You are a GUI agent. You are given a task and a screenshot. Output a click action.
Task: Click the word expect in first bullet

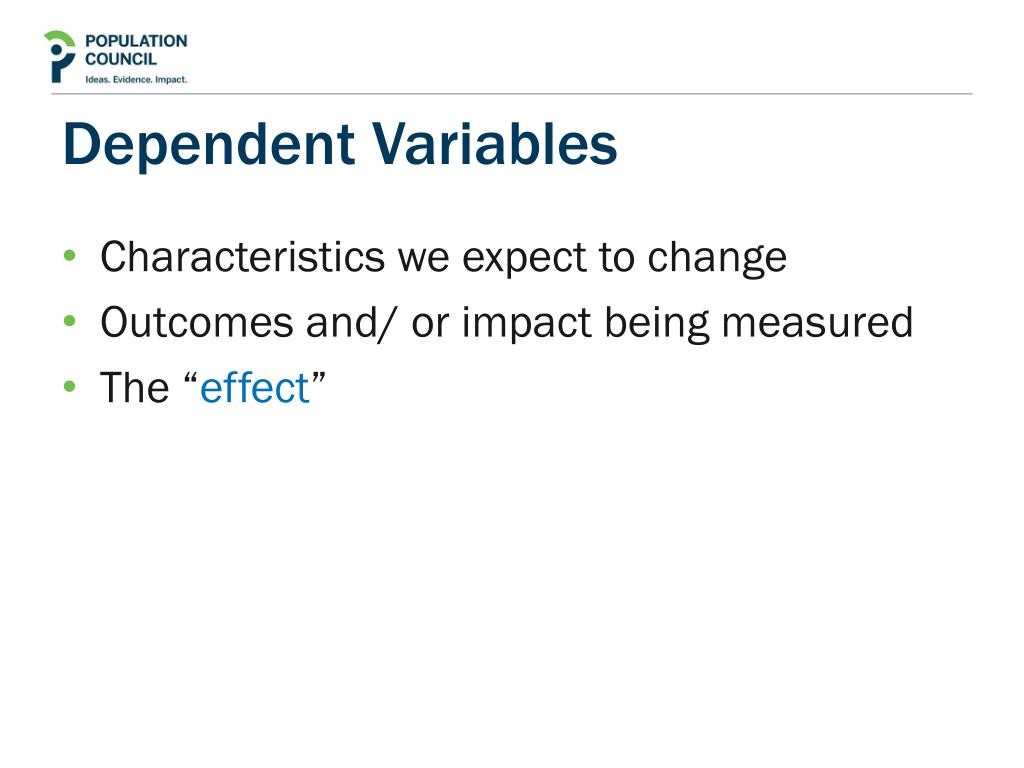(x=524, y=260)
